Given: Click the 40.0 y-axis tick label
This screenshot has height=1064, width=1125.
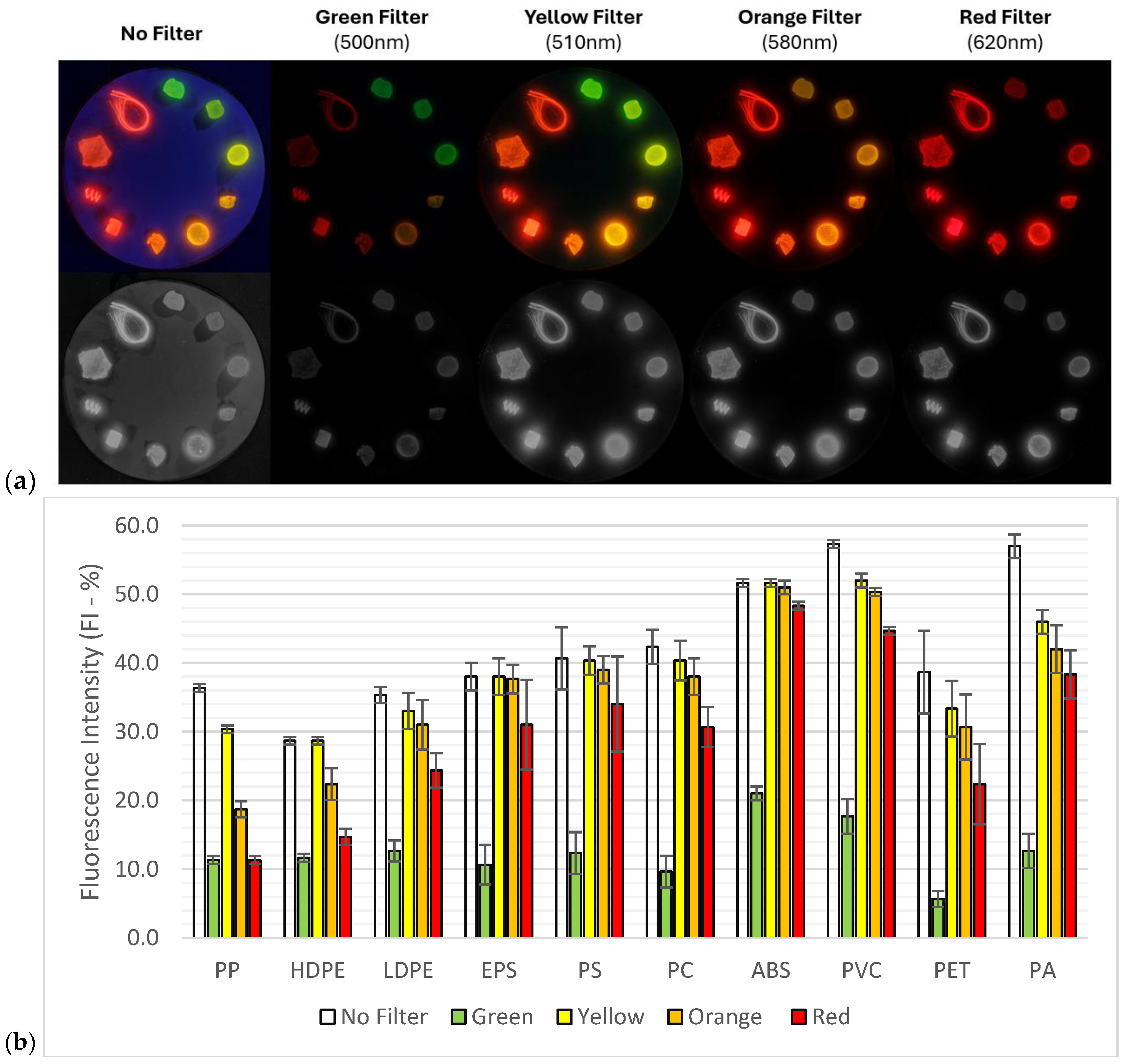Looking at the screenshot, I should point(137,663).
